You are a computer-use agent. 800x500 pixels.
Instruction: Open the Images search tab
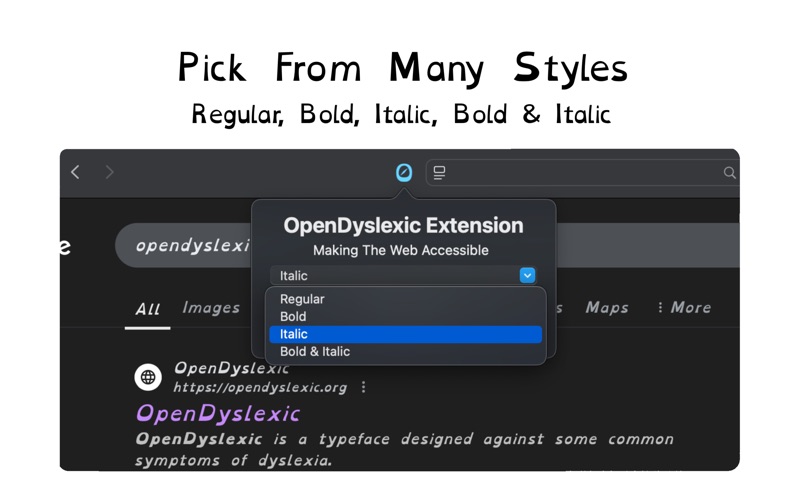[211, 308]
